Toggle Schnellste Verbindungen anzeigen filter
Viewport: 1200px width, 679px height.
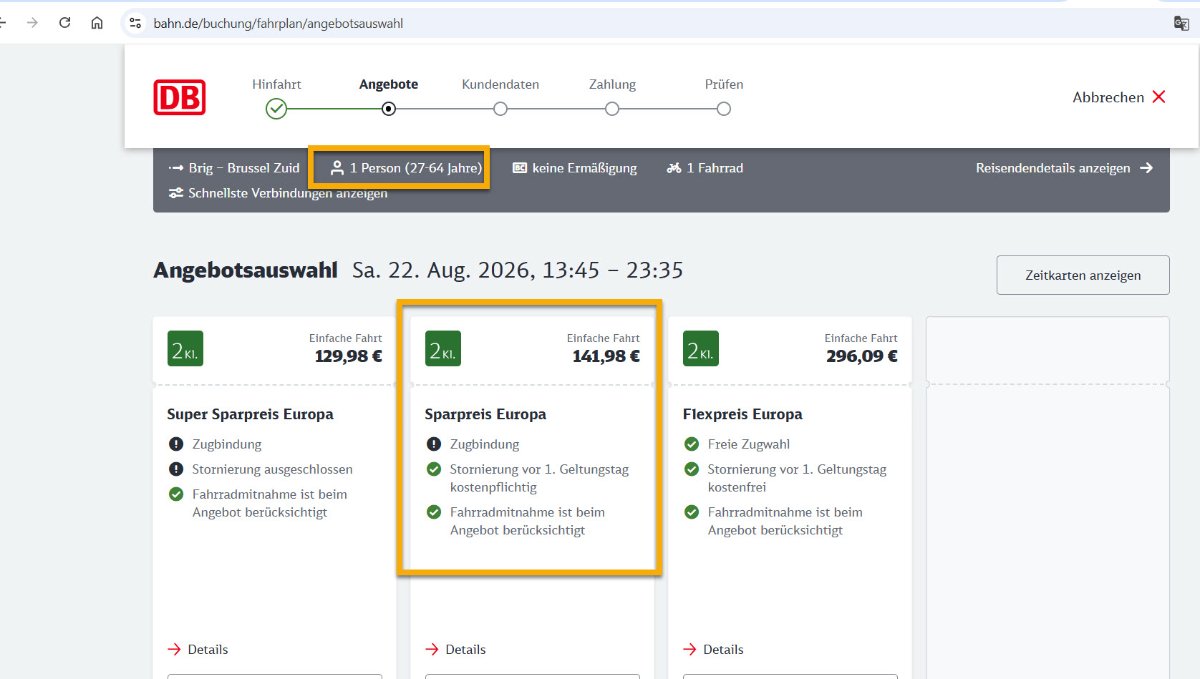click(x=278, y=193)
